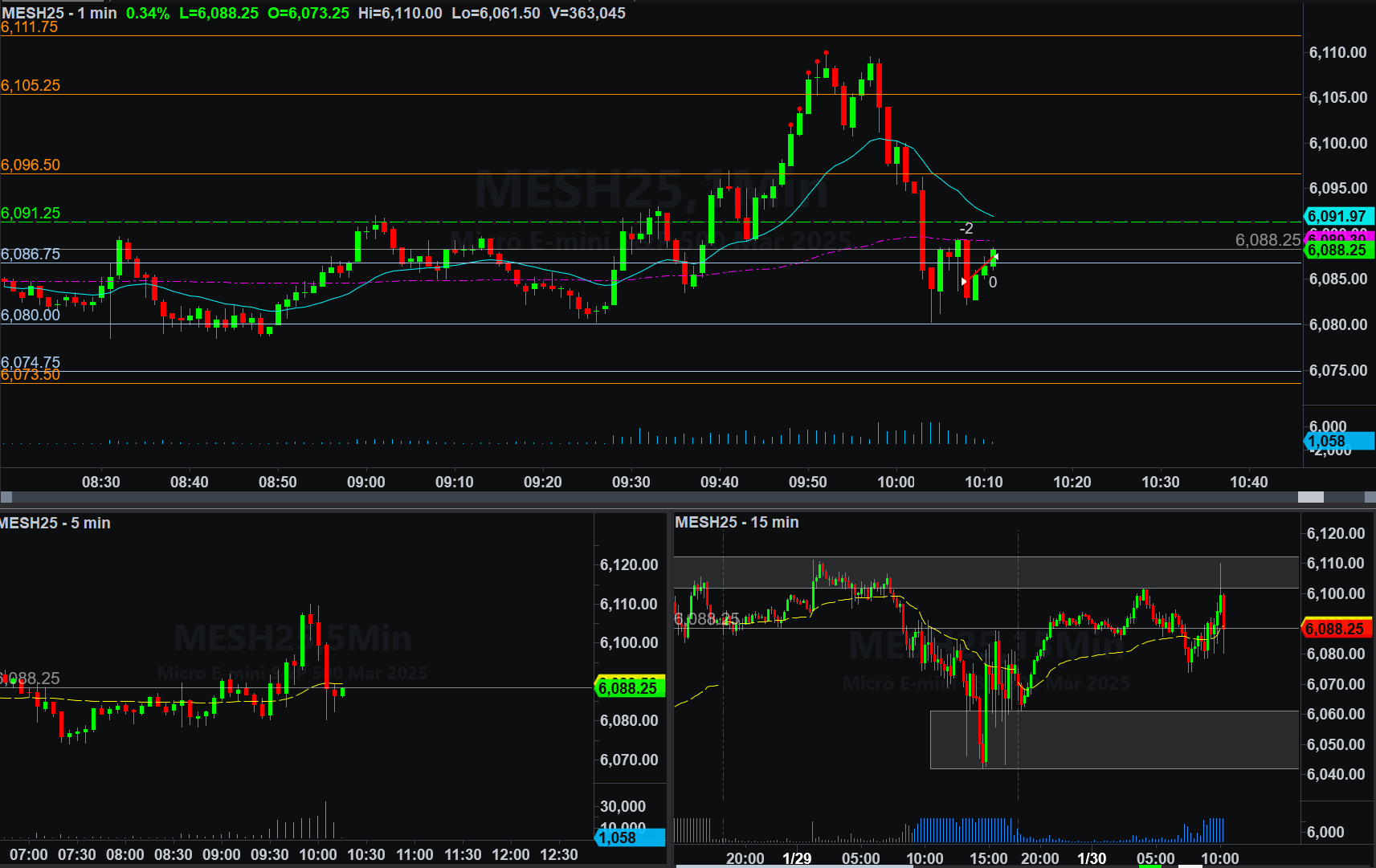Select the MESH25 - 5 min chart title
The width and height of the screenshot is (1376, 868).
(55, 523)
